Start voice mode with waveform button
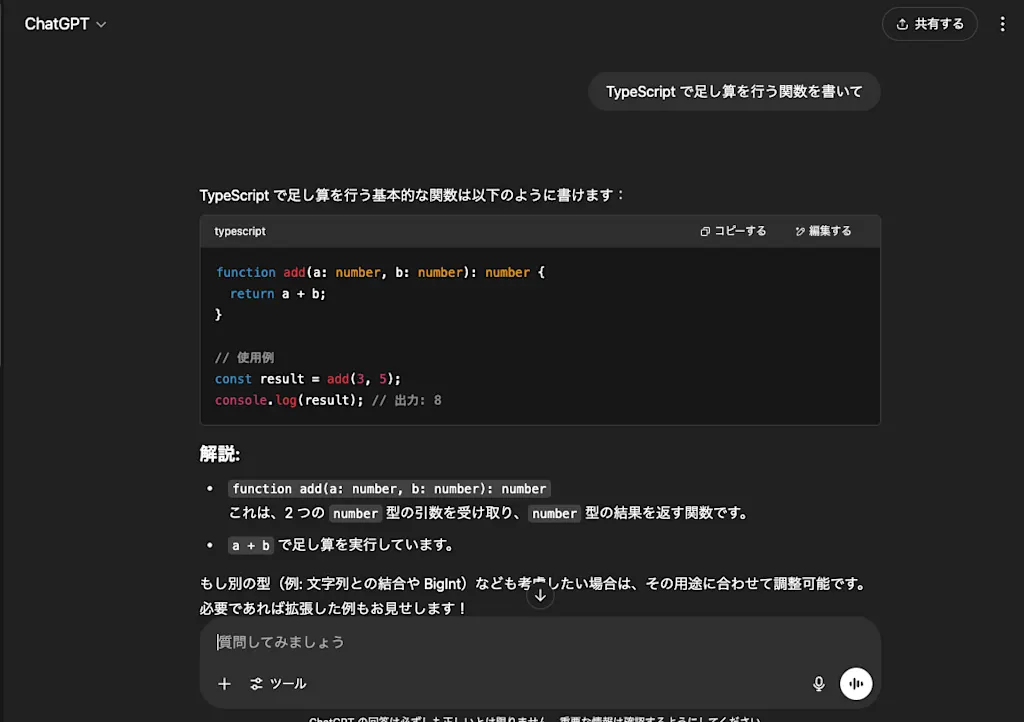The image size is (1024, 722). pos(856,683)
